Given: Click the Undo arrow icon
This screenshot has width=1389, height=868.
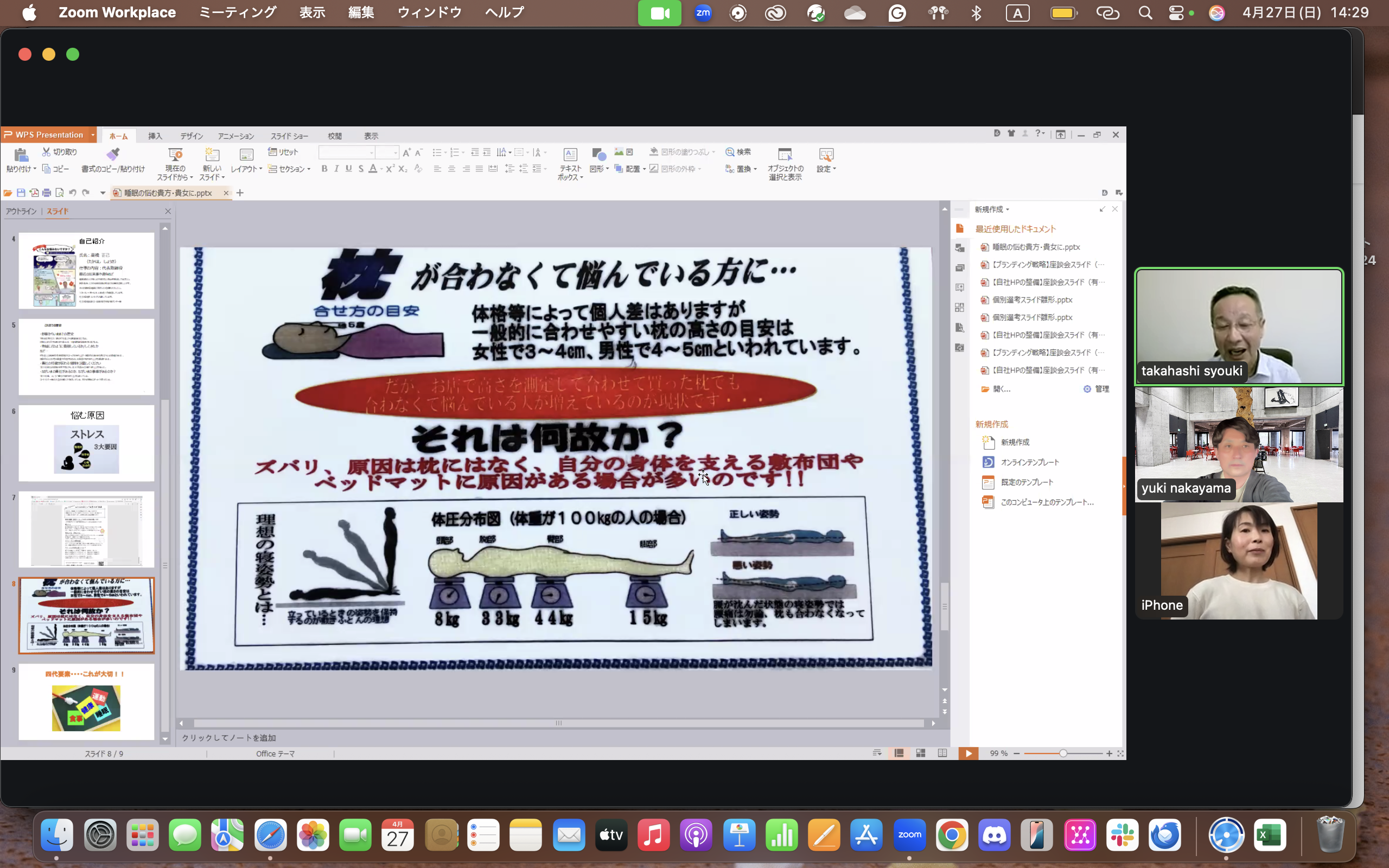Looking at the screenshot, I should 72,193.
